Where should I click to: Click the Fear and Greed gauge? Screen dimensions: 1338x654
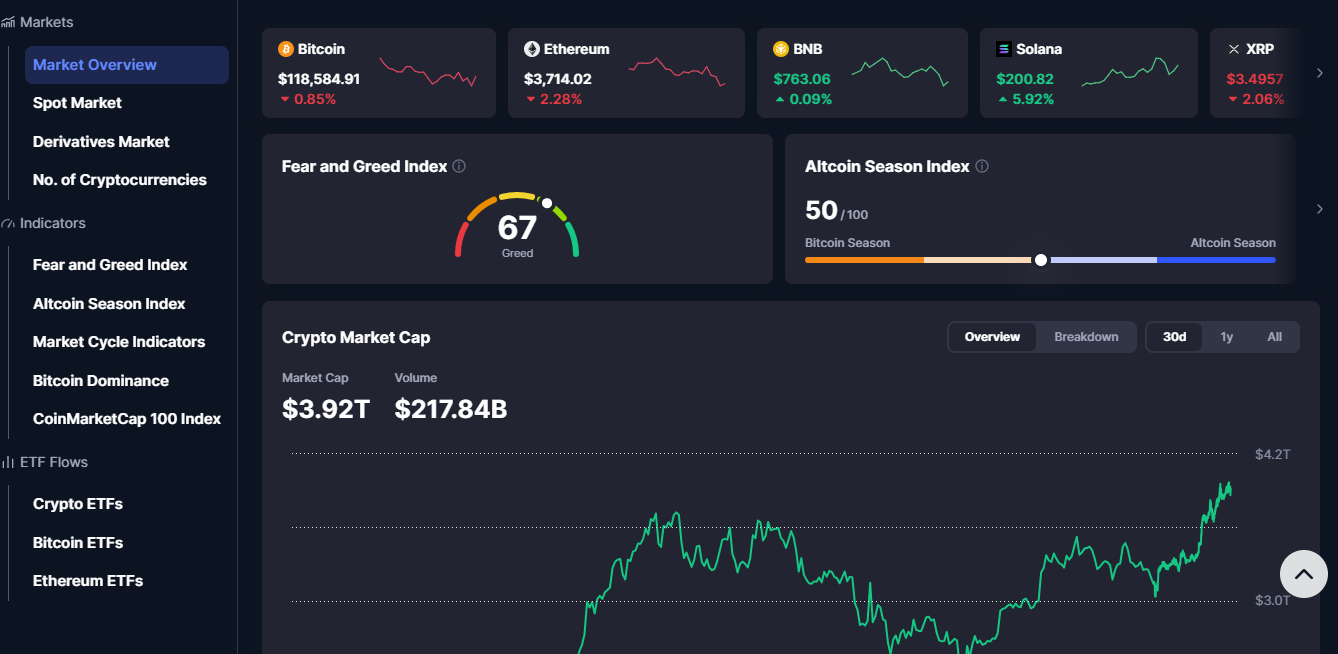[x=517, y=225]
